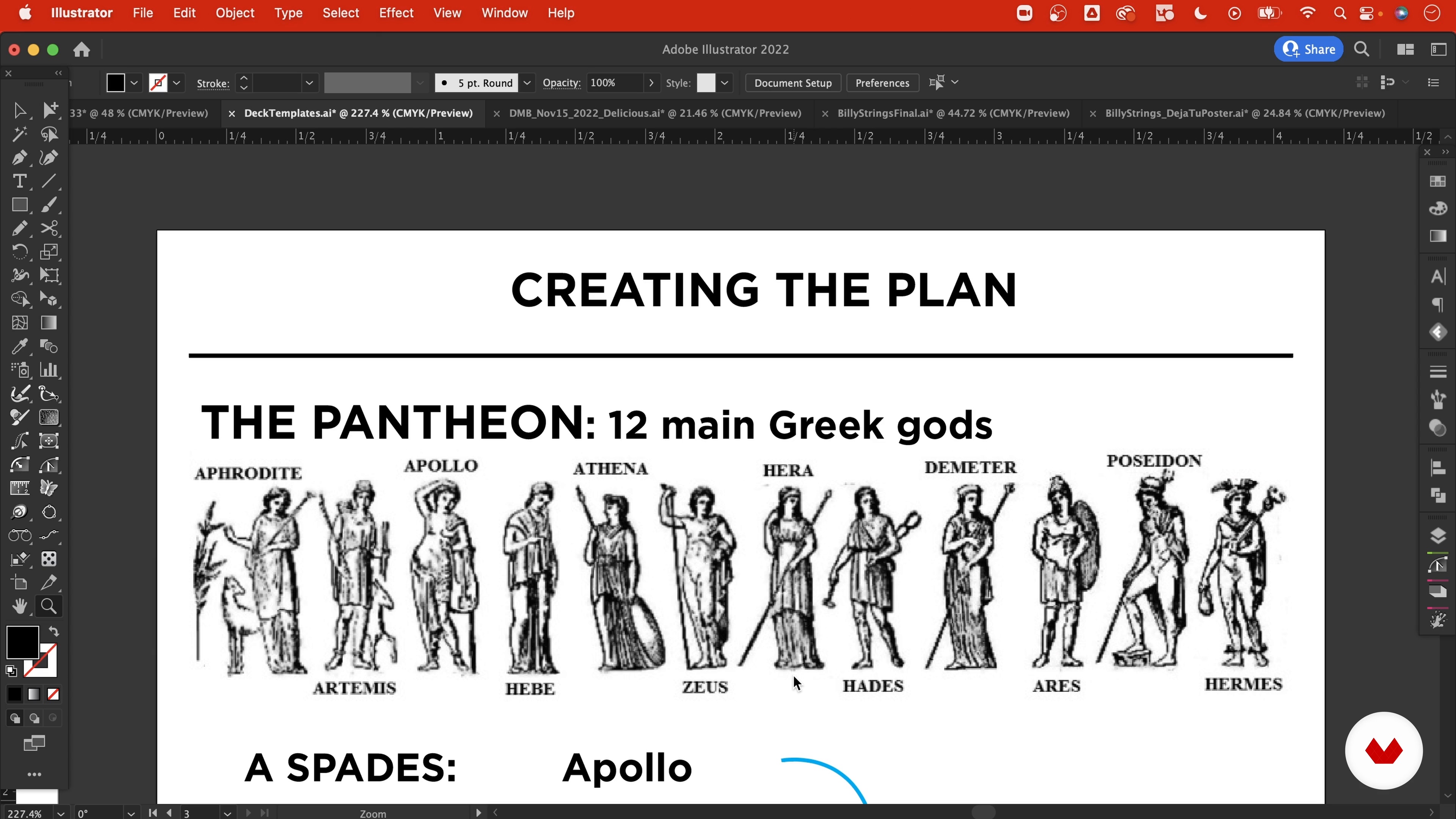Open the Type menu
The width and height of the screenshot is (1456, 819).
288,13
